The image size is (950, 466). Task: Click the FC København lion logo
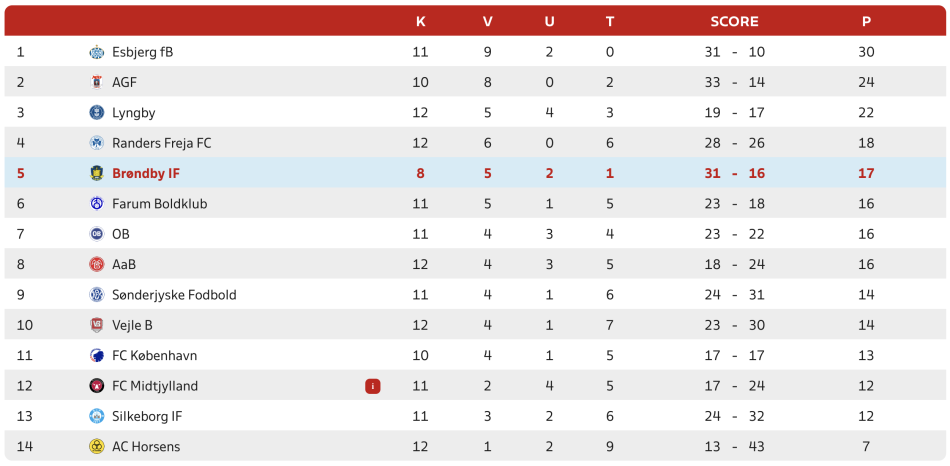tap(96, 356)
